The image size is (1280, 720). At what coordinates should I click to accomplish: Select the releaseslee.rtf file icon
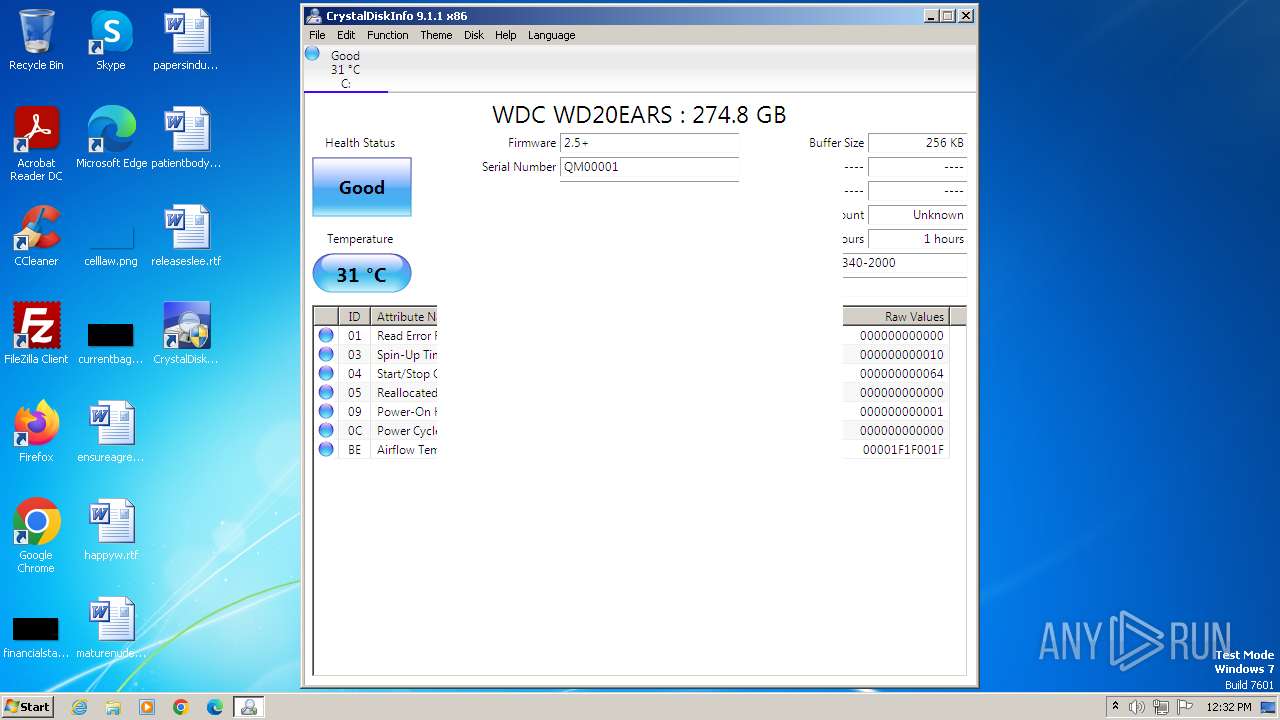[186, 236]
